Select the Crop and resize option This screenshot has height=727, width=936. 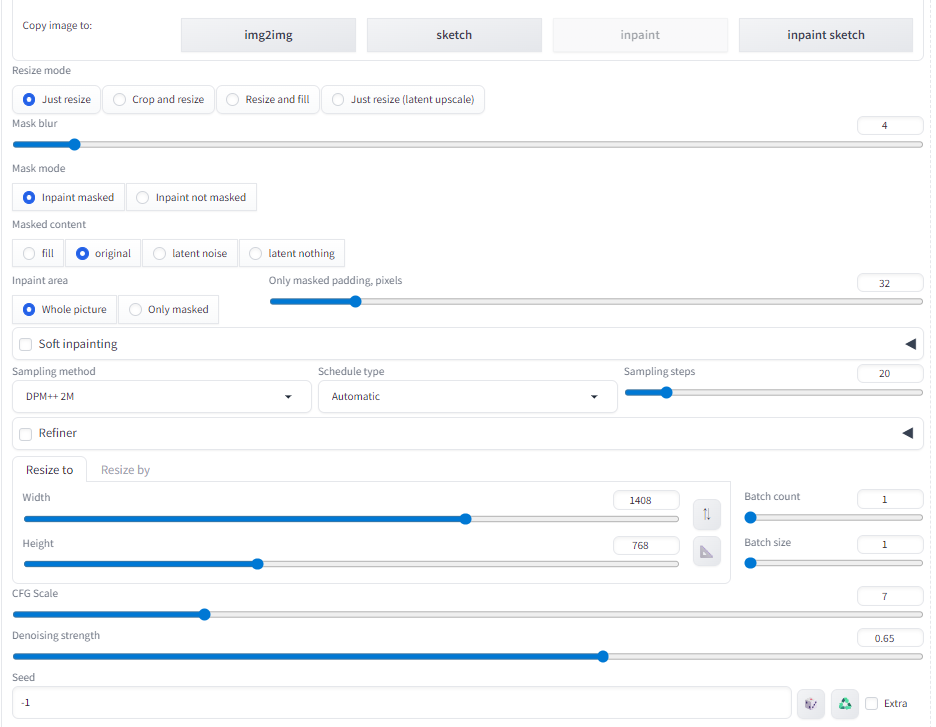[158, 100]
